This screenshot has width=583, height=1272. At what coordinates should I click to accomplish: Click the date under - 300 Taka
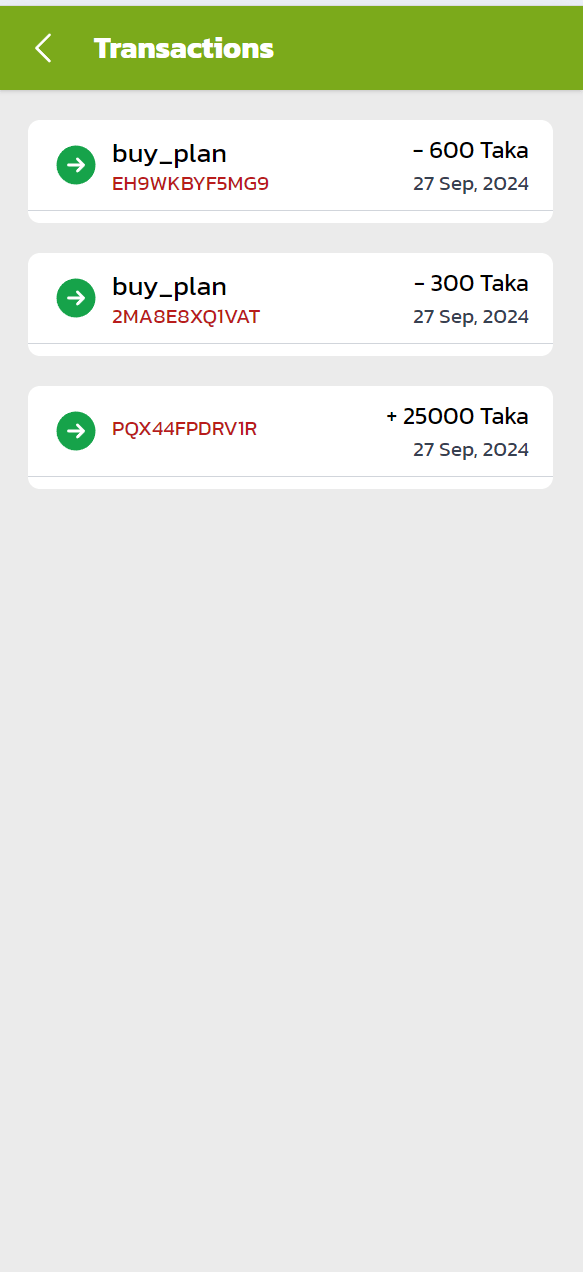(471, 317)
